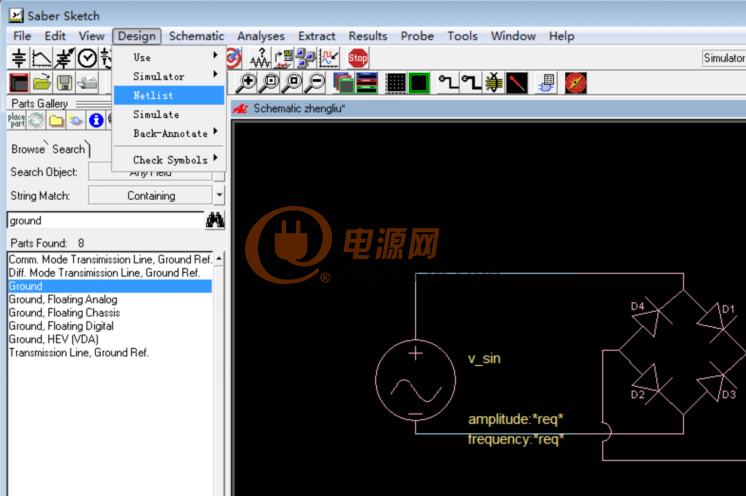Select 'Comm. Mode Transimission Line, Ground Ref.'
Viewport: 746px width, 496px height.
pyautogui.click(x=110, y=259)
